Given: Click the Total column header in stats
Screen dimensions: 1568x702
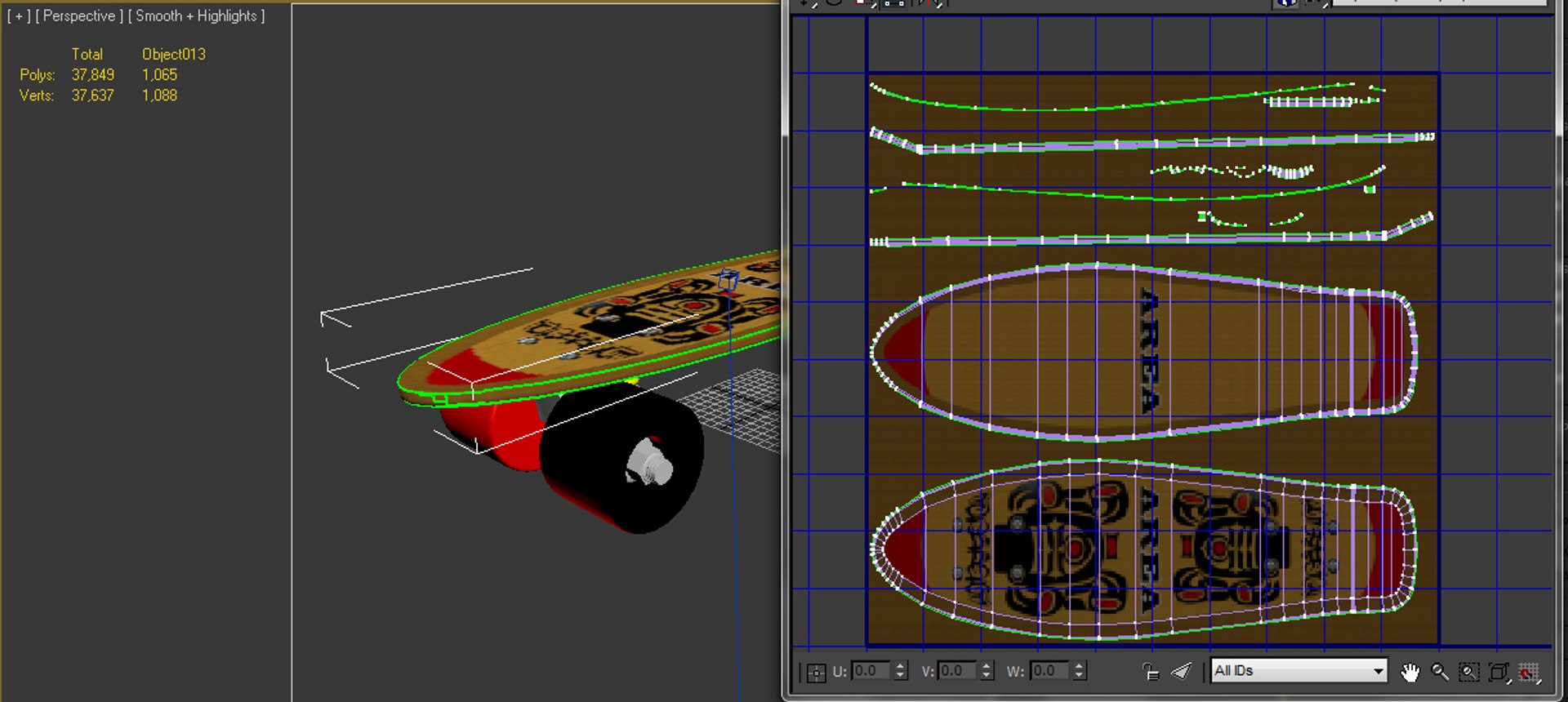Looking at the screenshot, I should coord(87,55).
